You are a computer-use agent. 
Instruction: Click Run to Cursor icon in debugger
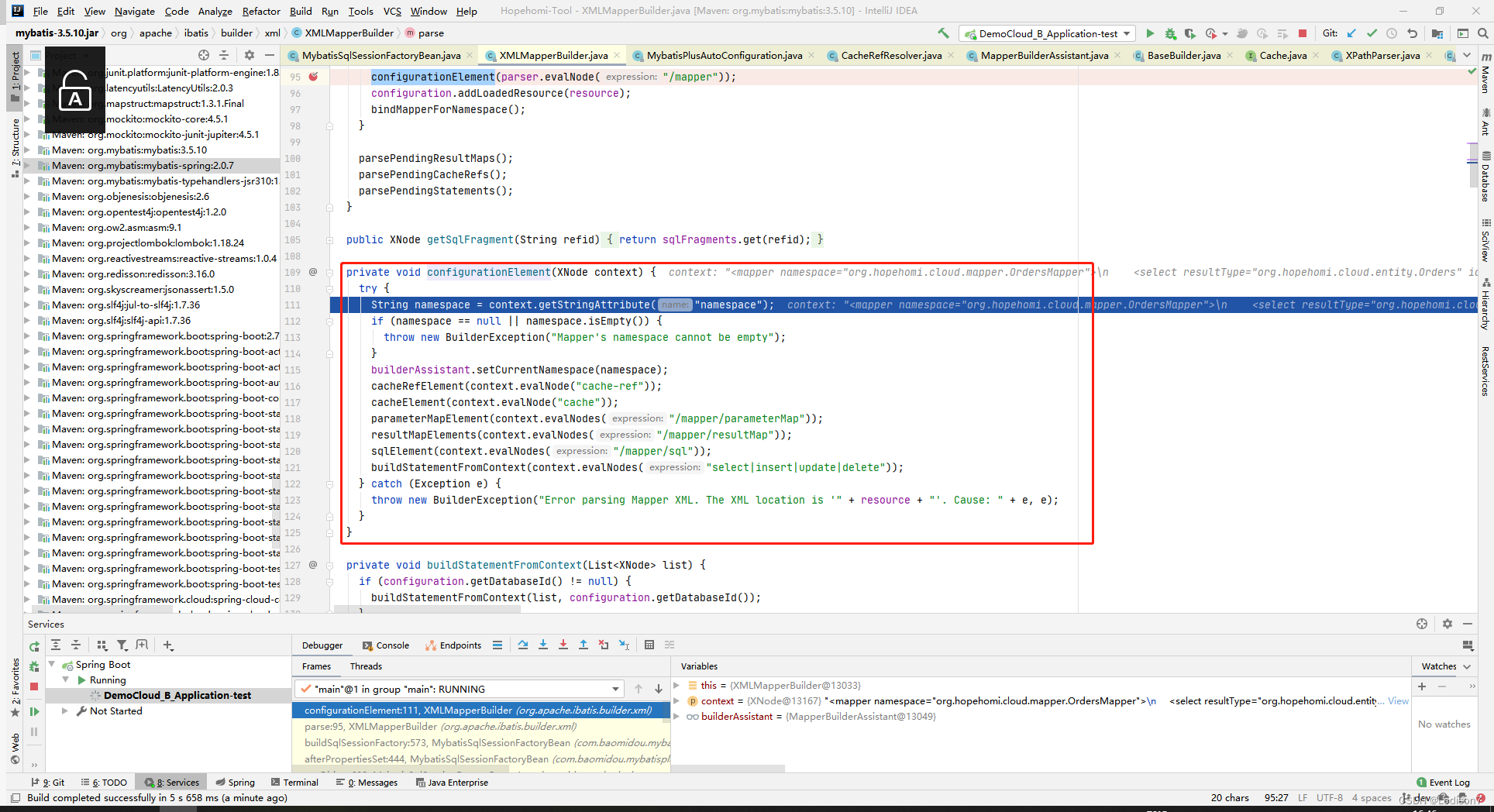click(x=624, y=645)
